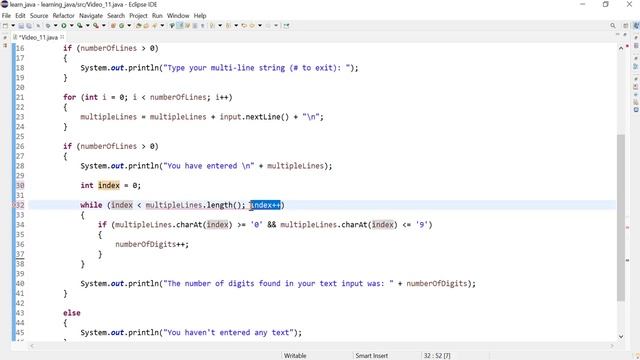The height and width of the screenshot is (360, 640).
Task: Toggle Show Whitespace Characters icon
Action: [x=202, y=25]
